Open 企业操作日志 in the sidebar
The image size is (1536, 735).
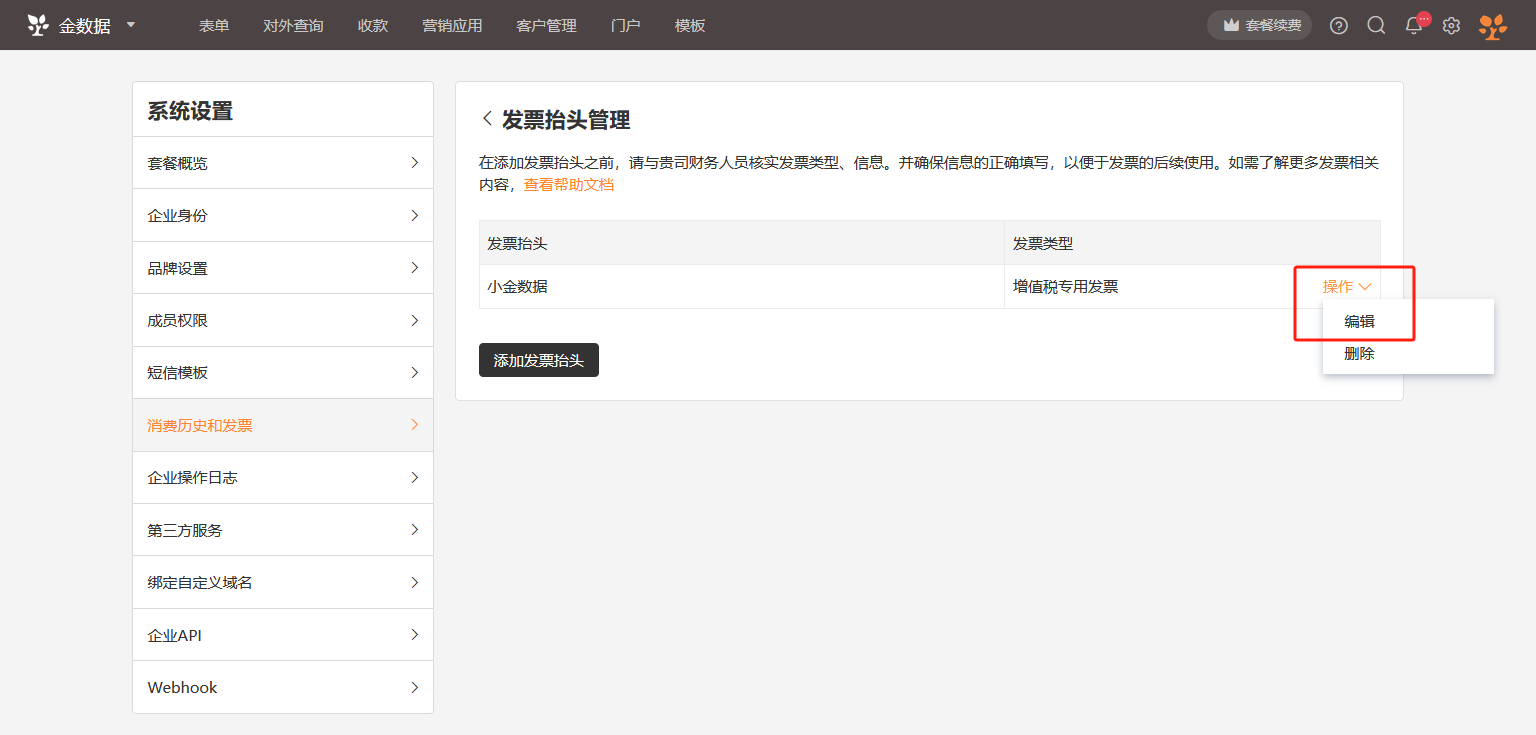pos(283,477)
